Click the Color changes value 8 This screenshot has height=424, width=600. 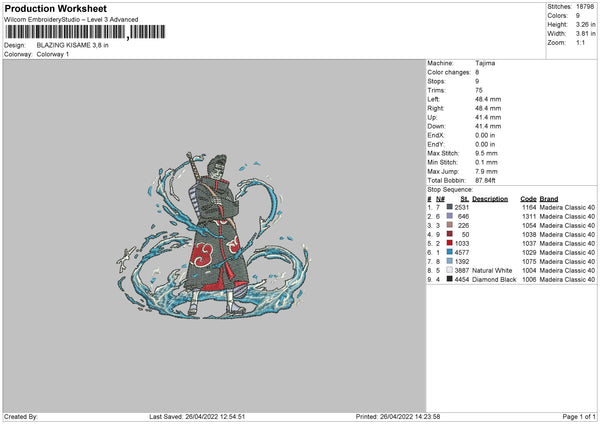click(x=477, y=72)
